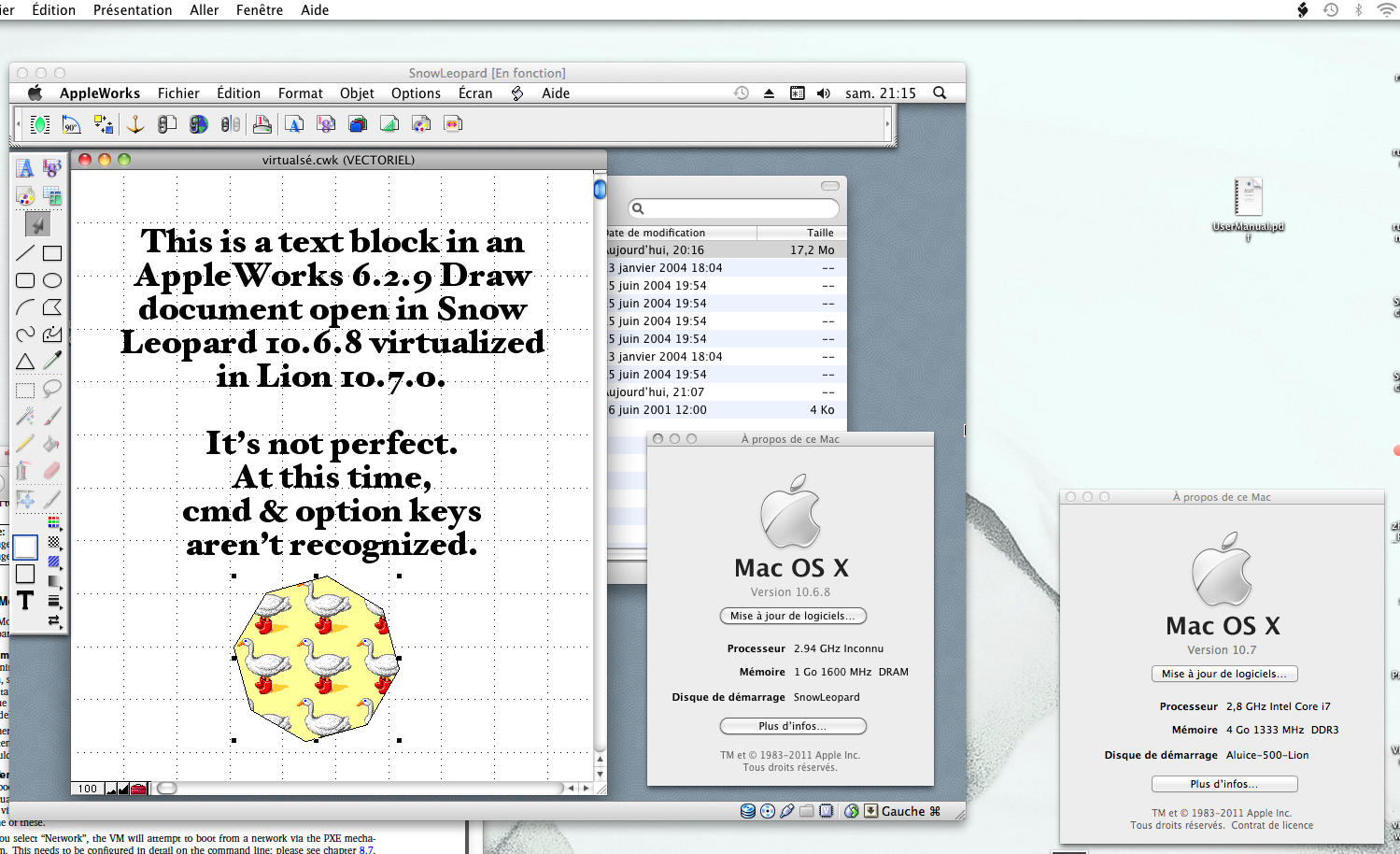This screenshot has width=1400, height=854.
Task: Choose the Painting frame tool in the palette
Action: coord(25,196)
